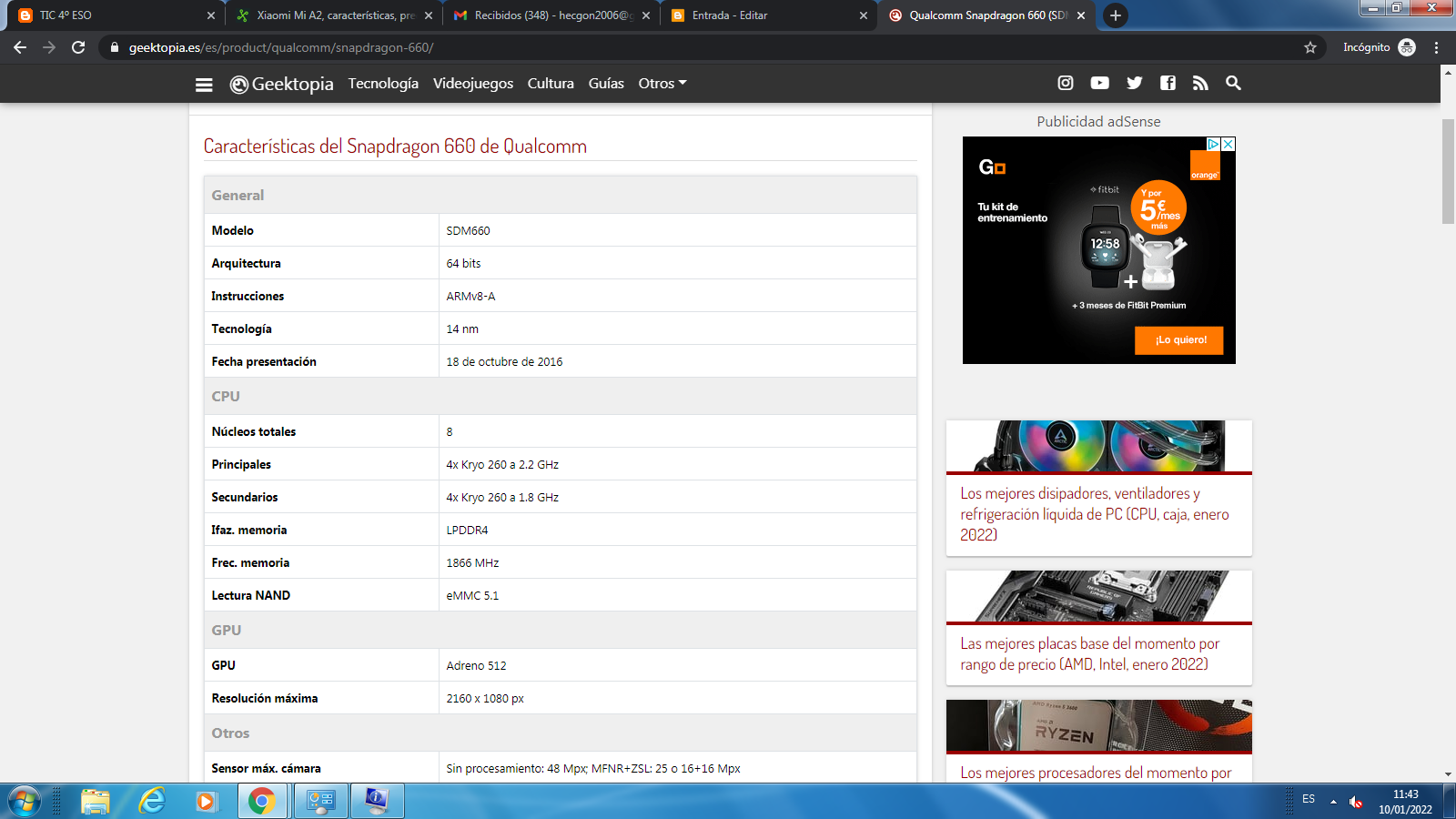
Task: Go back with the browser back arrow
Action: pos(20,47)
